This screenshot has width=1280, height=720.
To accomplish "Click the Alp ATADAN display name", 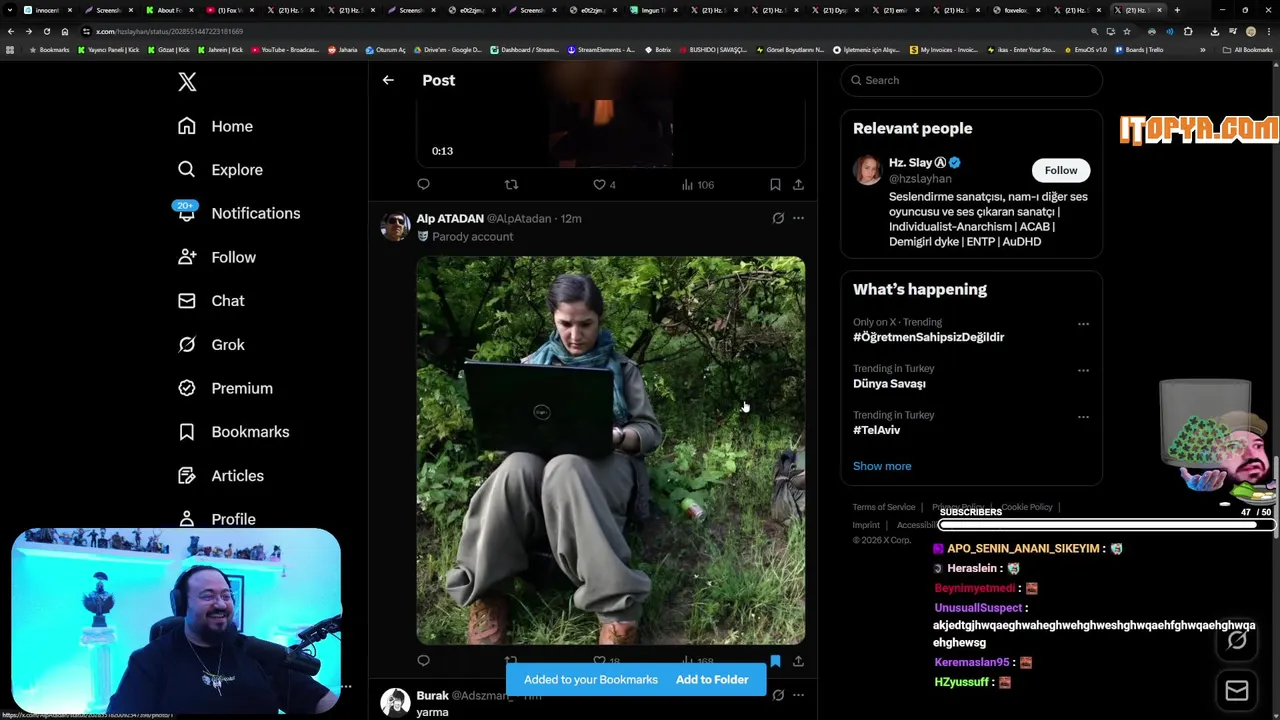I will [x=450, y=218].
